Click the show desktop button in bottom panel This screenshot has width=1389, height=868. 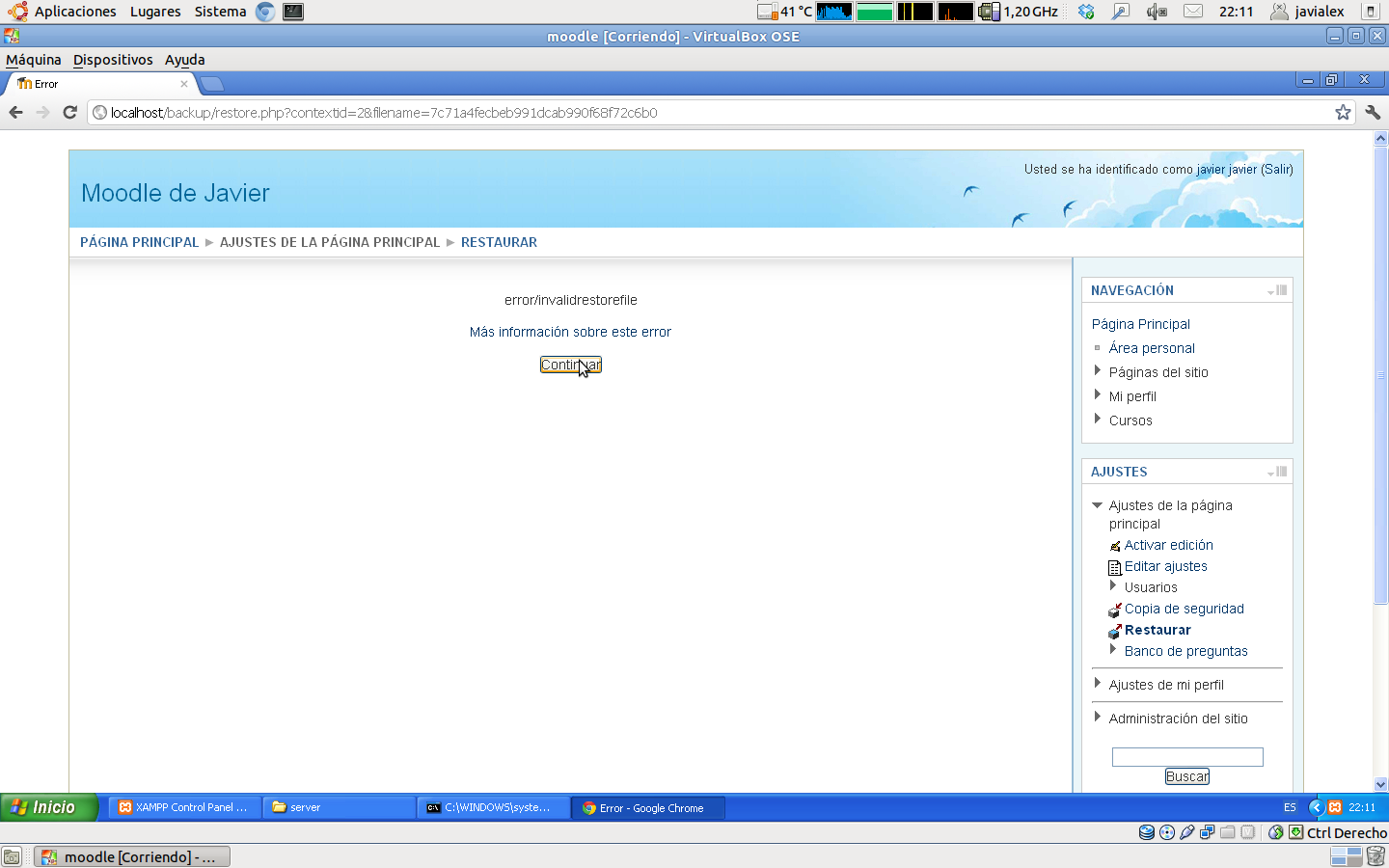[12, 856]
